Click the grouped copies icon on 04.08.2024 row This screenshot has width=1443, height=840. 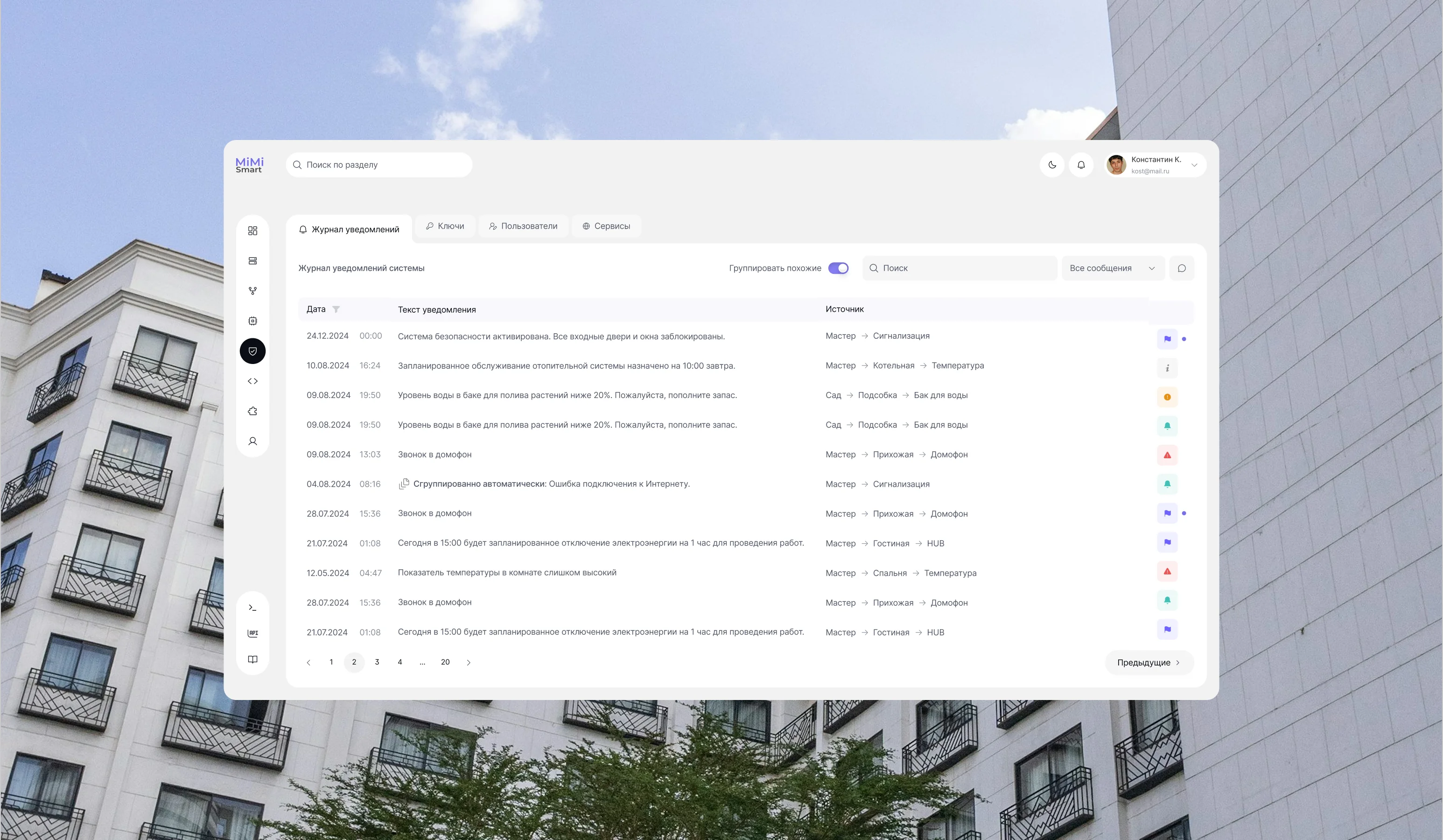pyautogui.click(x=404, y=484)
